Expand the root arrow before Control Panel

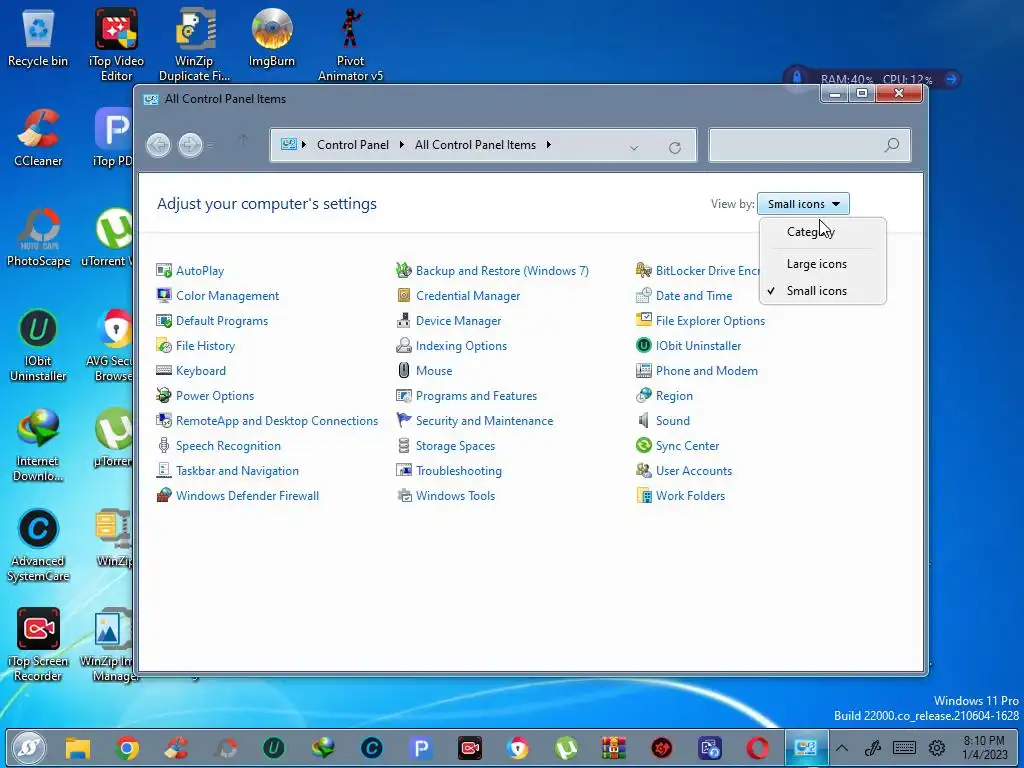304,145
